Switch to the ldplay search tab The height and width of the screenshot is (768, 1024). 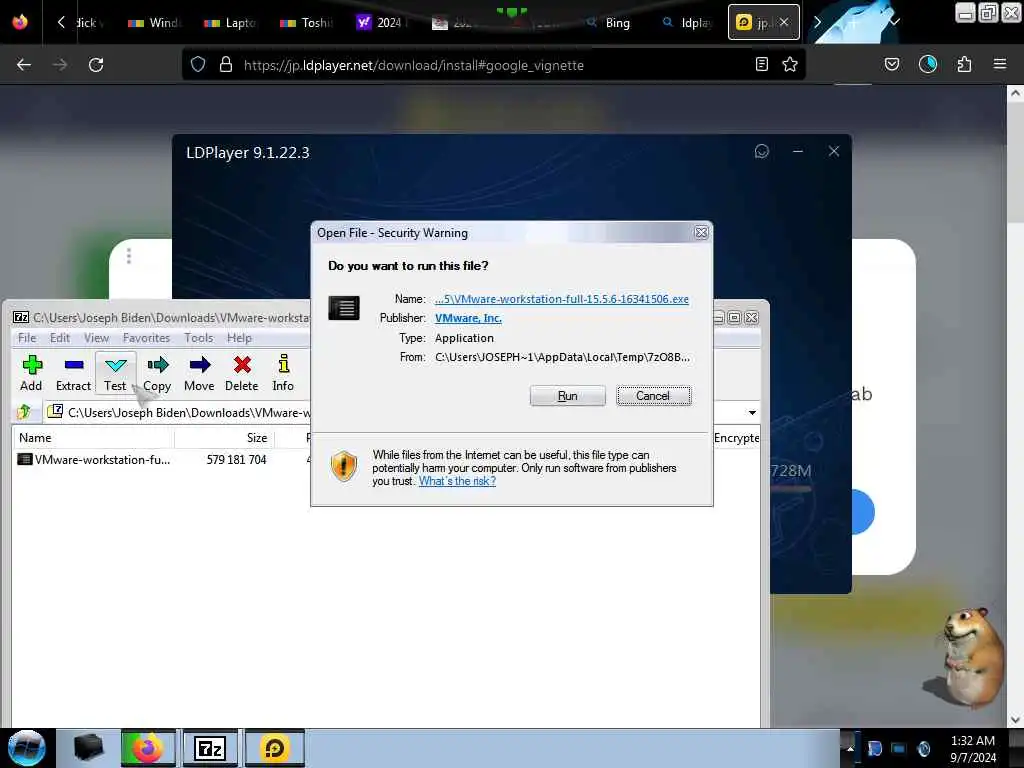click(686, 23)
